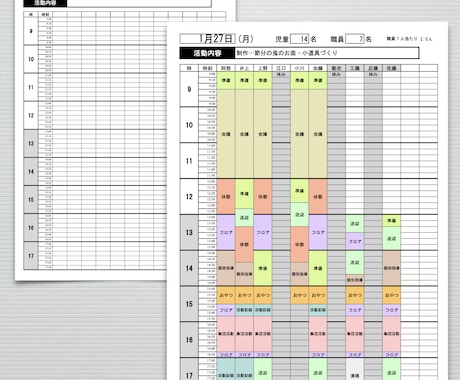Click hour 14 cell on the blank back sheet
460x380 pixels.
[31, 171]
